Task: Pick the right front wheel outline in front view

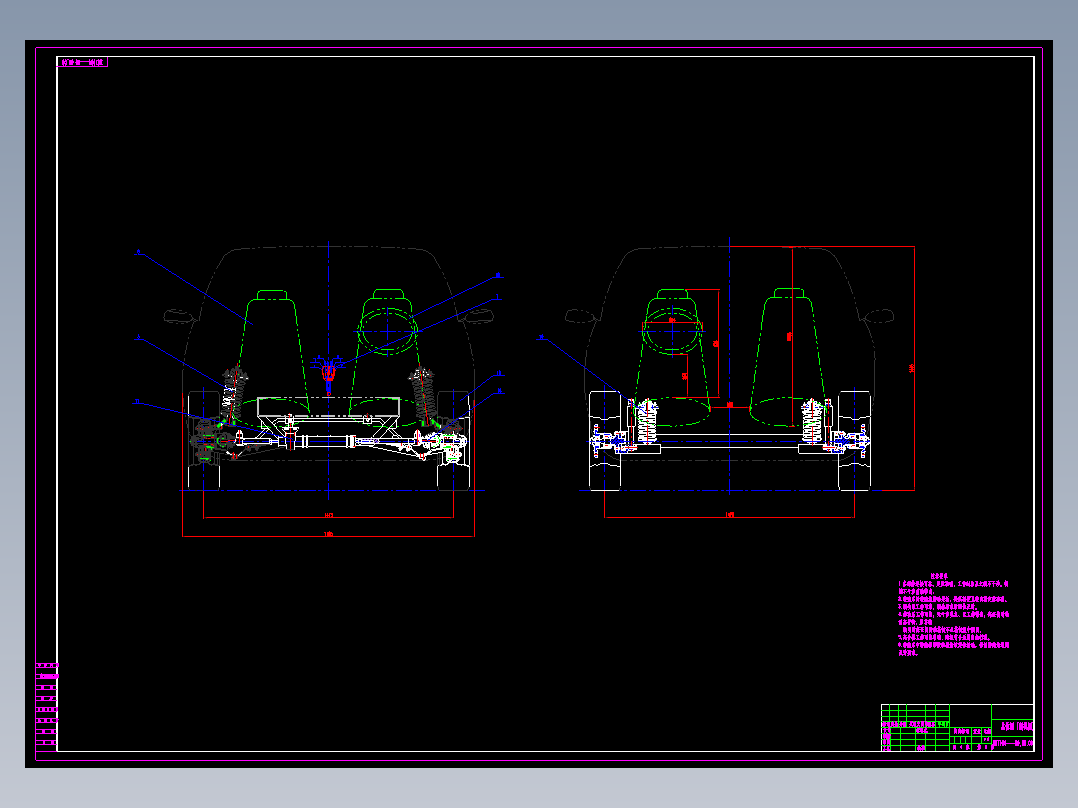Action: (454, 440)
